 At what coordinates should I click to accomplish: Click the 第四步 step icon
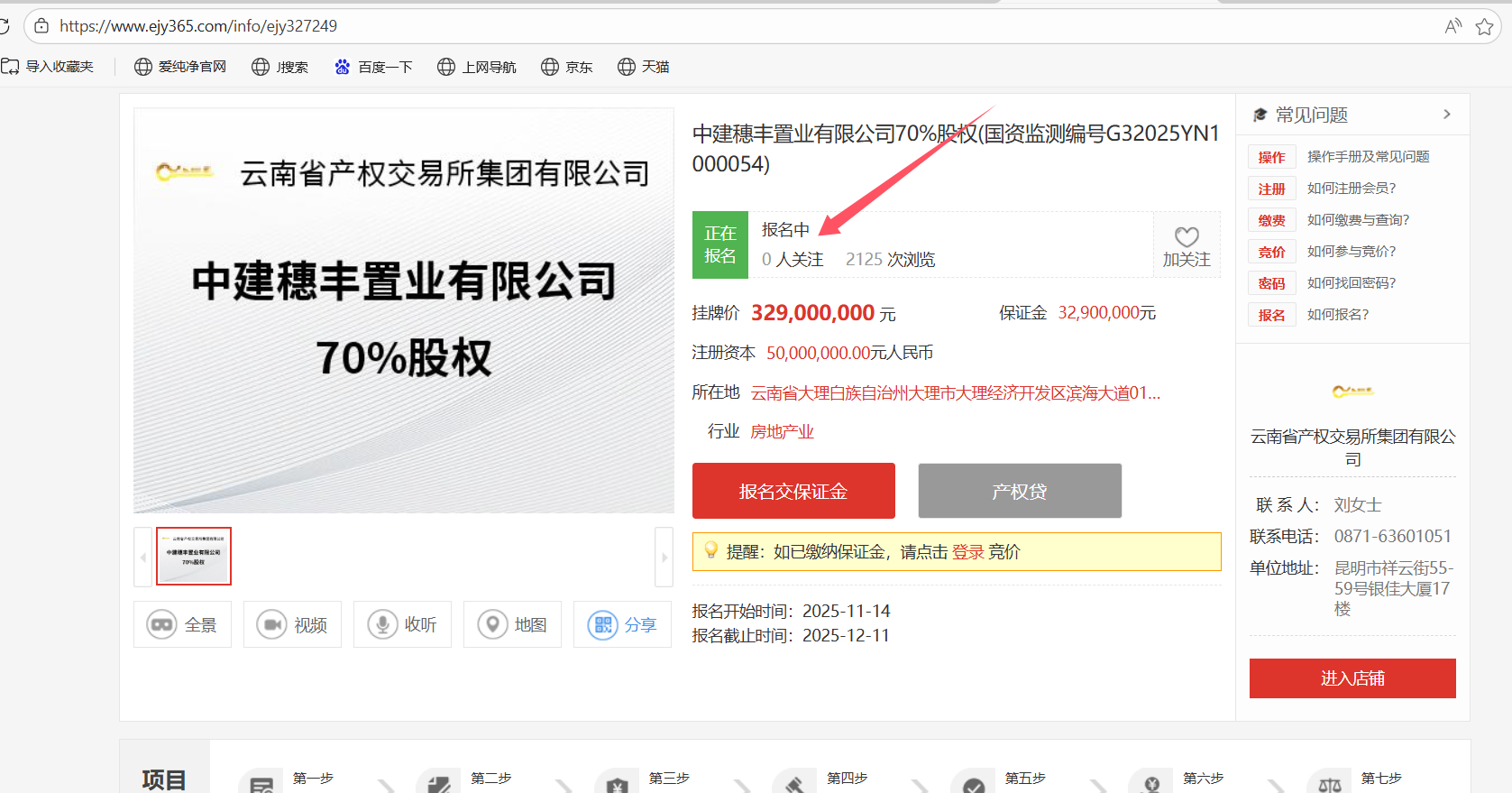point(795,783)
